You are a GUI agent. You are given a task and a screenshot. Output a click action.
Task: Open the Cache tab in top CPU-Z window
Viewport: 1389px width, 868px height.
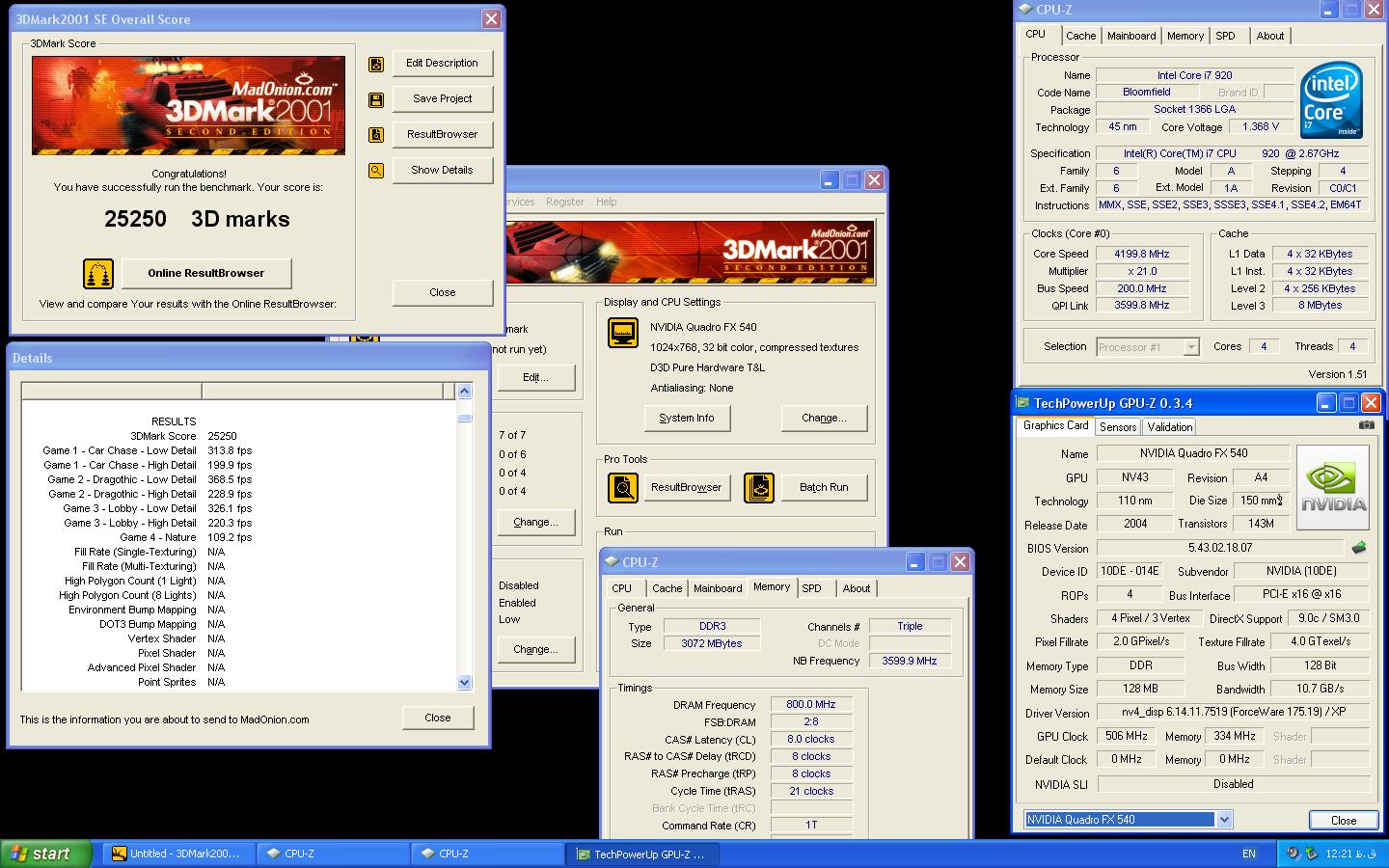tap(1080, 36)
